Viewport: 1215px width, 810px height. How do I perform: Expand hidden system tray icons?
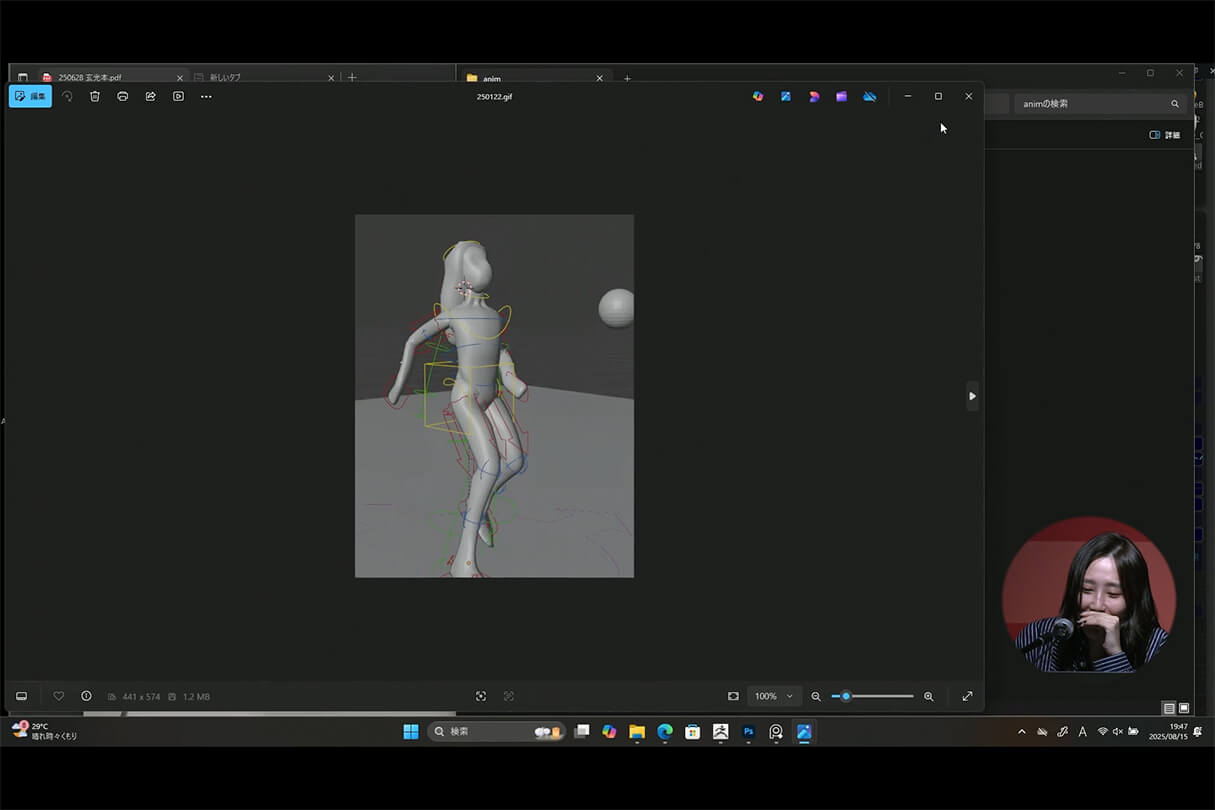[1021, 732]
